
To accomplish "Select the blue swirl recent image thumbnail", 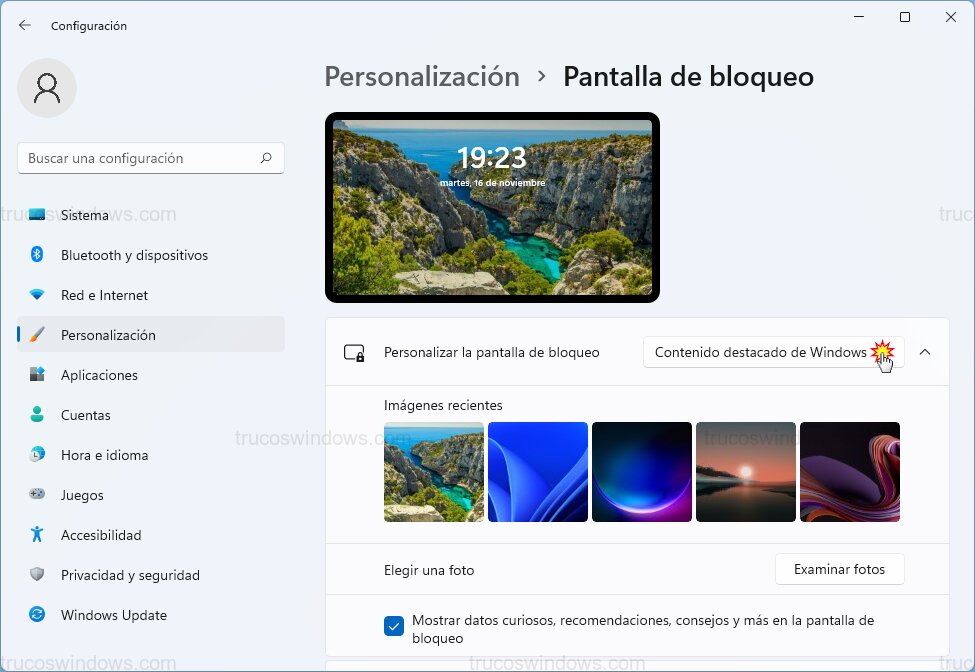I will [x=538, y=471].
